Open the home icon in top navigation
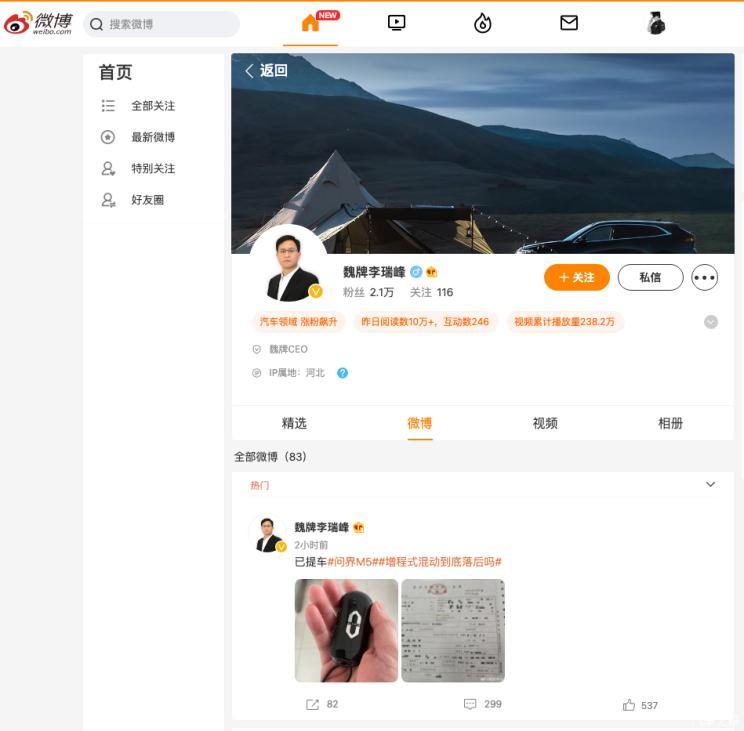Viewport: 744px width, 731px height. [310, 23]
